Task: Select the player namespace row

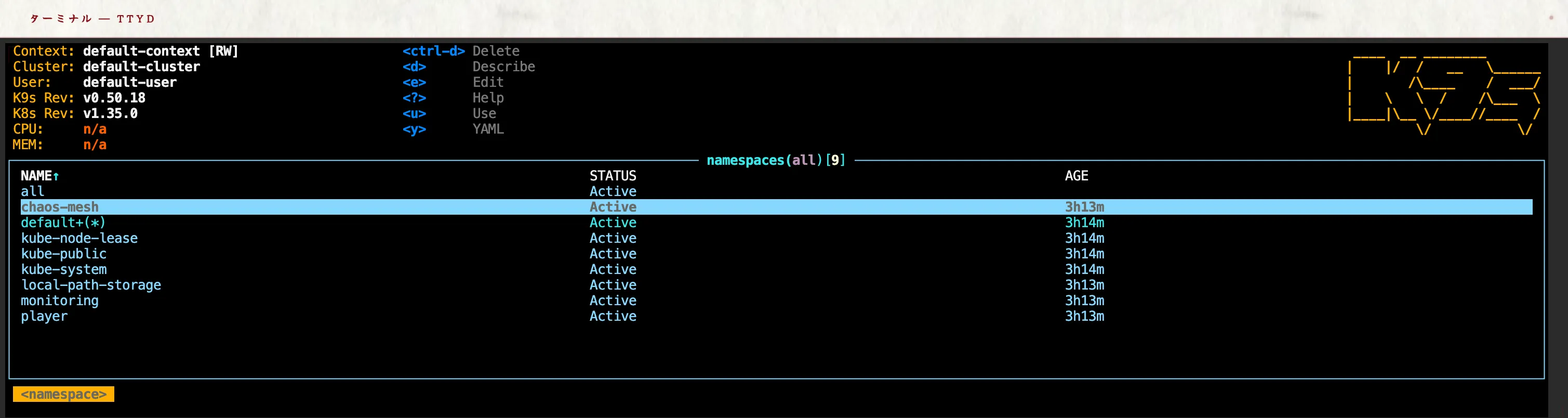Action: (45, 316)
